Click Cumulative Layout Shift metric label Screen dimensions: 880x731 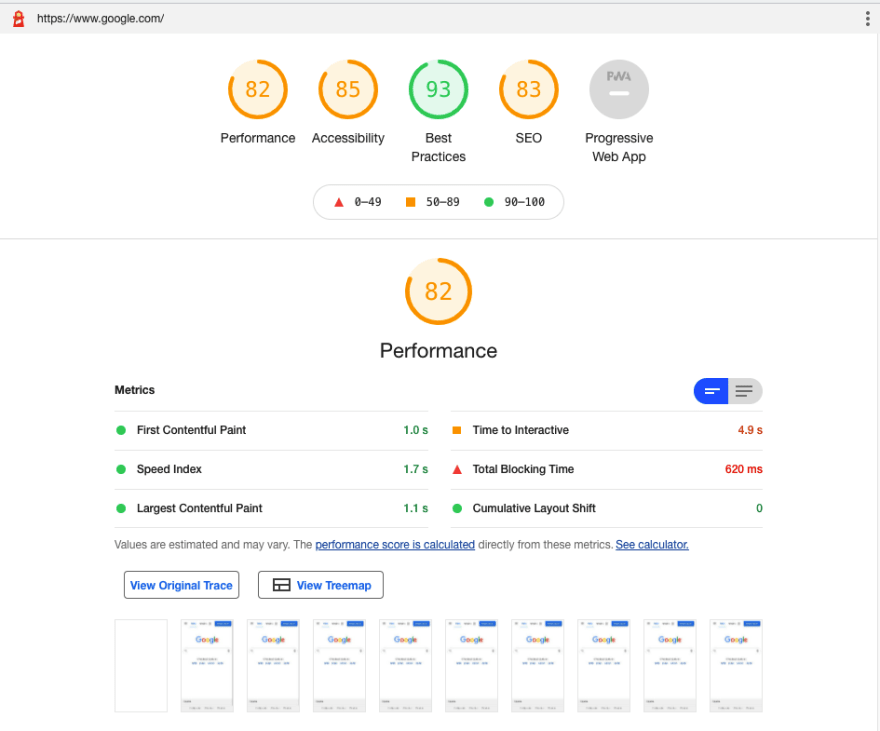point(534,509)
